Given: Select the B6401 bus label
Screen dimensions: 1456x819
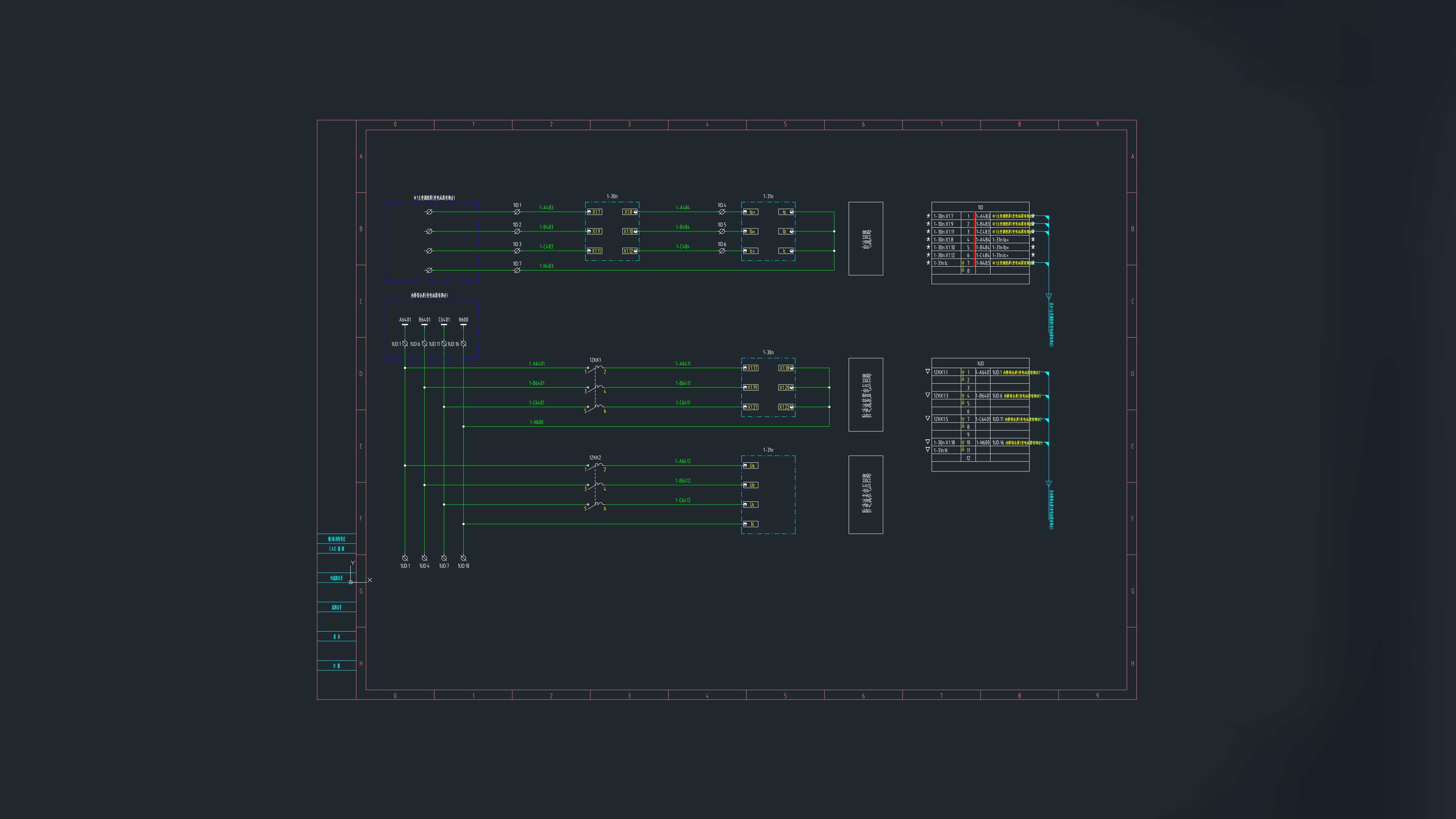Looking at the screenshot, I should click(425, 320).
